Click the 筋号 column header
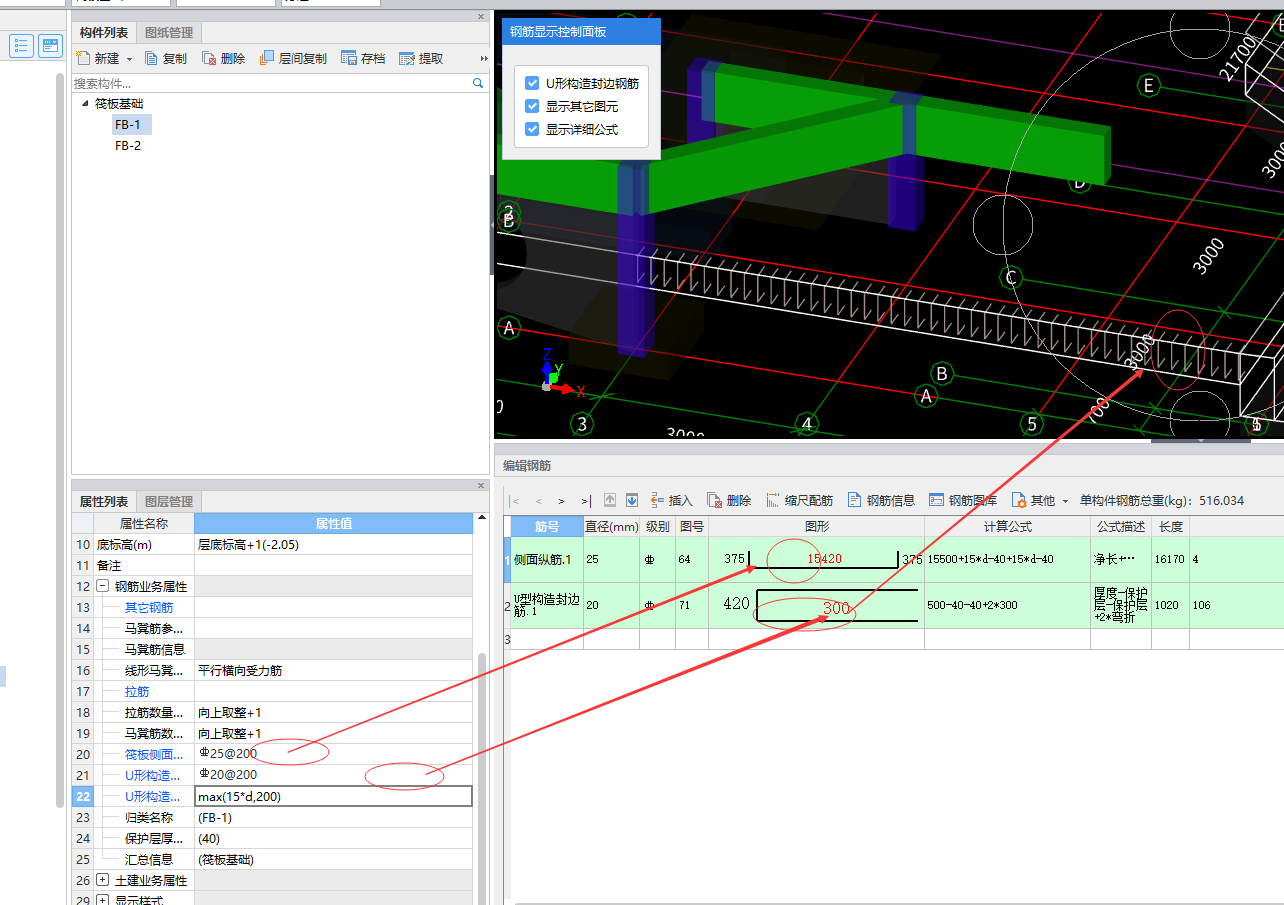 pos(547,526)
